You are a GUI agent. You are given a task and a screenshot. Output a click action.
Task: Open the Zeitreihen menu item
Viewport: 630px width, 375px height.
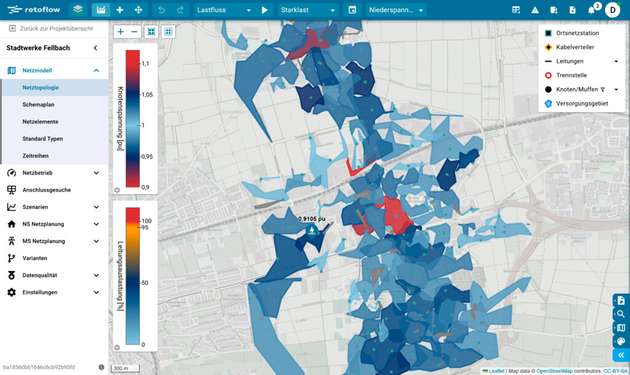[x=55, y=156]
